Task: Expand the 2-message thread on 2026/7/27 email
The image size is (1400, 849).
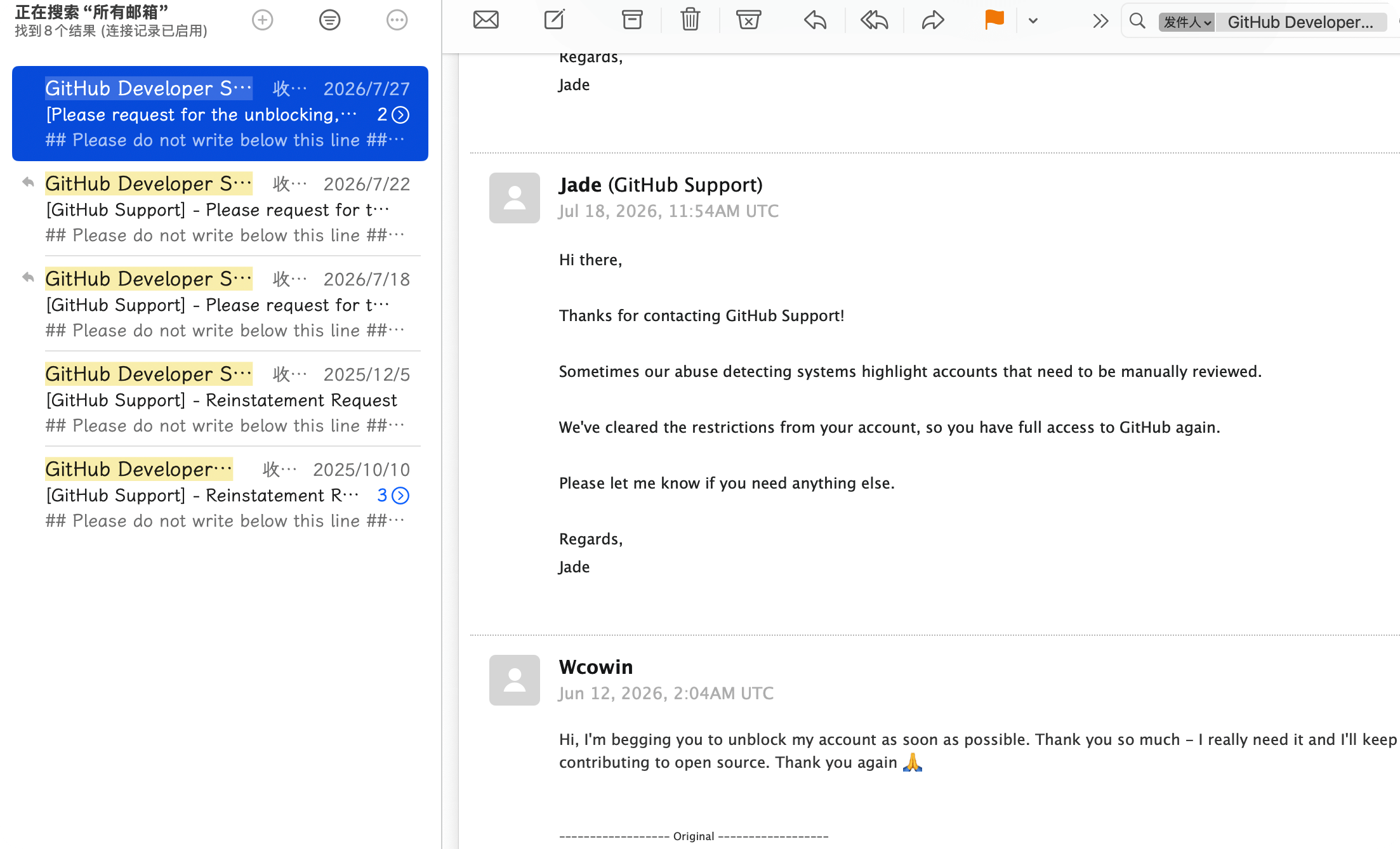Action: pos(400,115)
